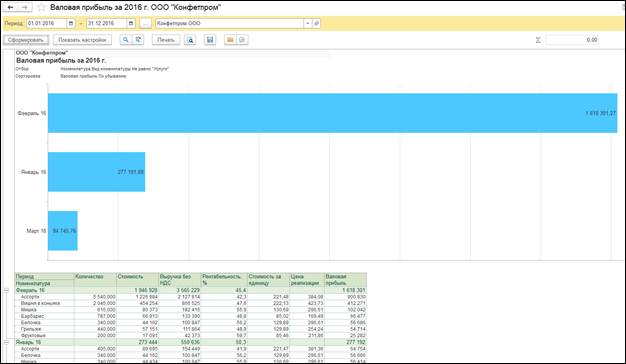Click the magnifier search icon in toolbar
The height and width of the screenshot is (364, 626).
point(125,40)
